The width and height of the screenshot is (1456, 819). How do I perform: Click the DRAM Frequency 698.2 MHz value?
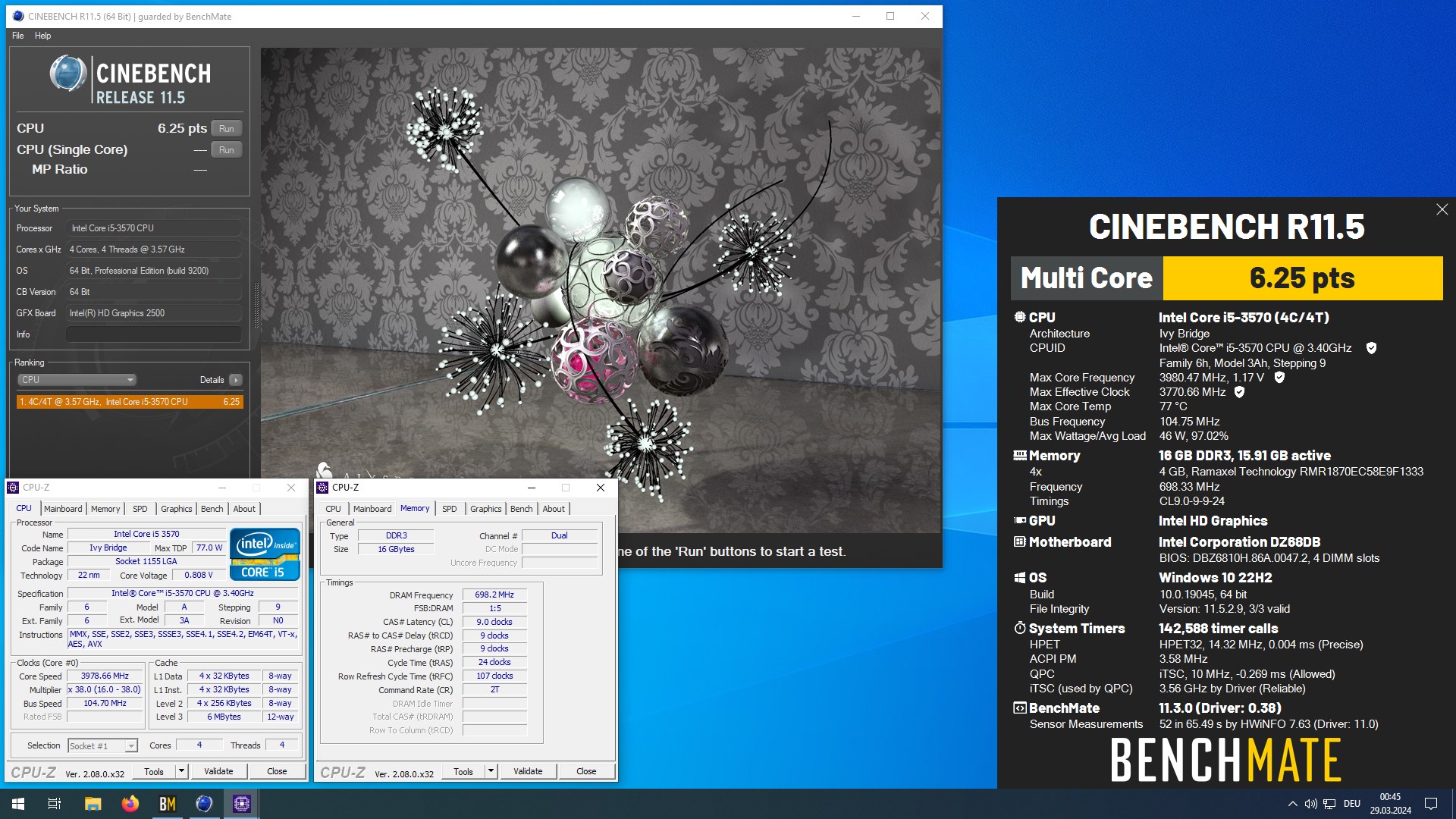pyautogui.click(x=494, y=595)
